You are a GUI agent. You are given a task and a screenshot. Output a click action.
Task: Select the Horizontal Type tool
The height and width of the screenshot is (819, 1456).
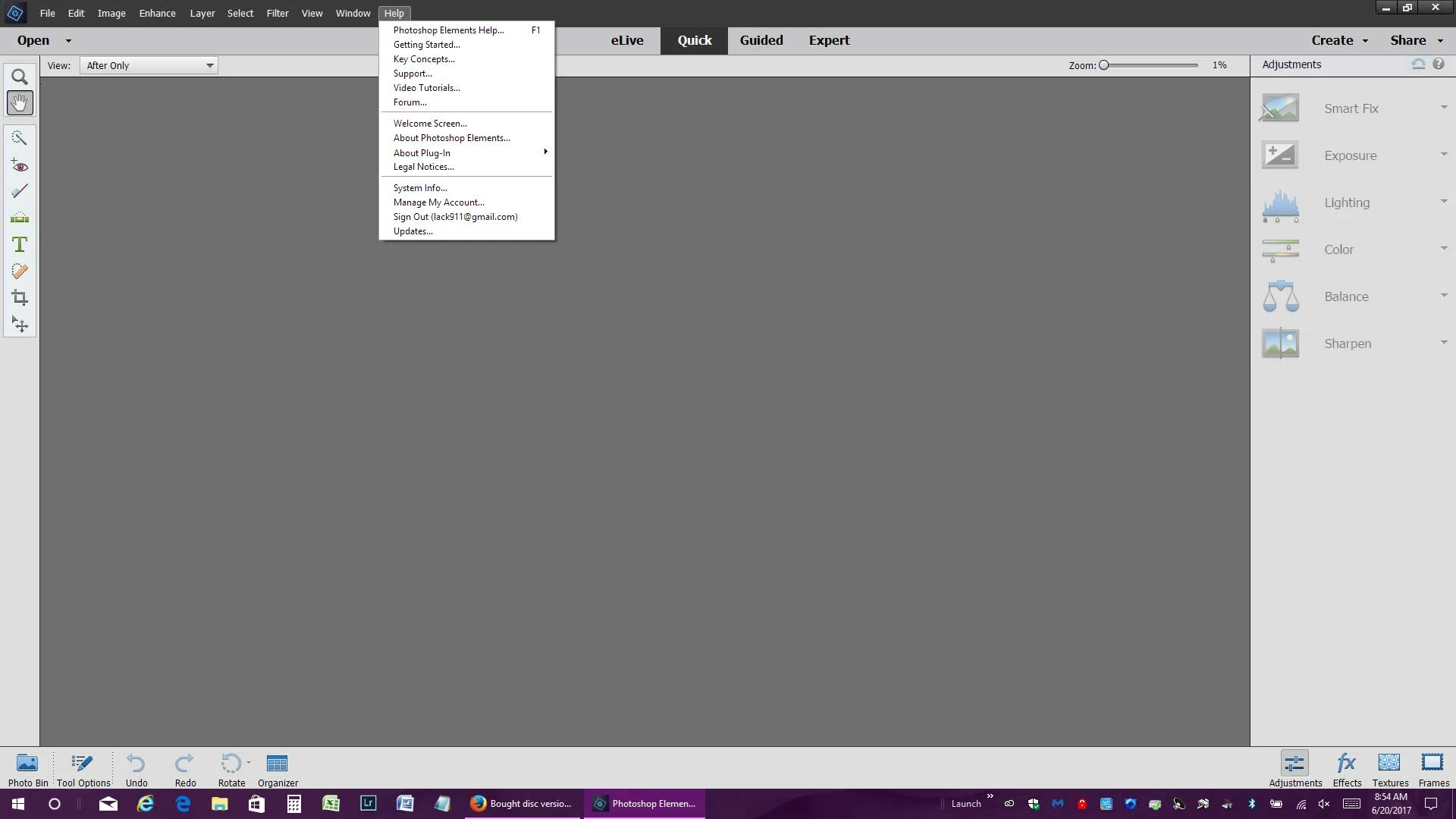20,244
